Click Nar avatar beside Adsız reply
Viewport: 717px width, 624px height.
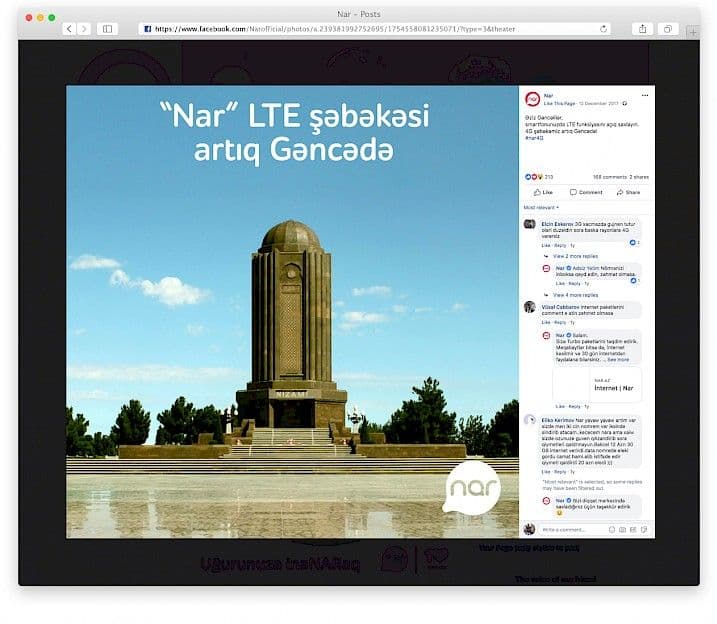point(546,268)
